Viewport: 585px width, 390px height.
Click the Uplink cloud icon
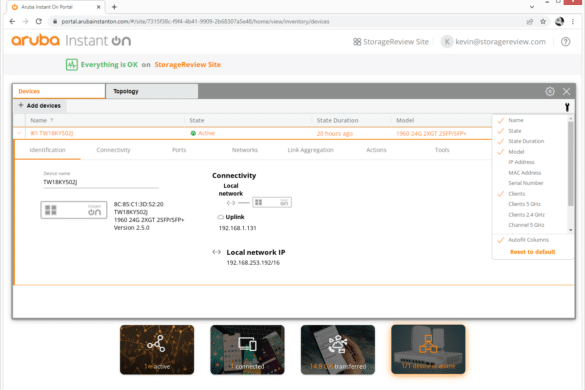(220, 217)
